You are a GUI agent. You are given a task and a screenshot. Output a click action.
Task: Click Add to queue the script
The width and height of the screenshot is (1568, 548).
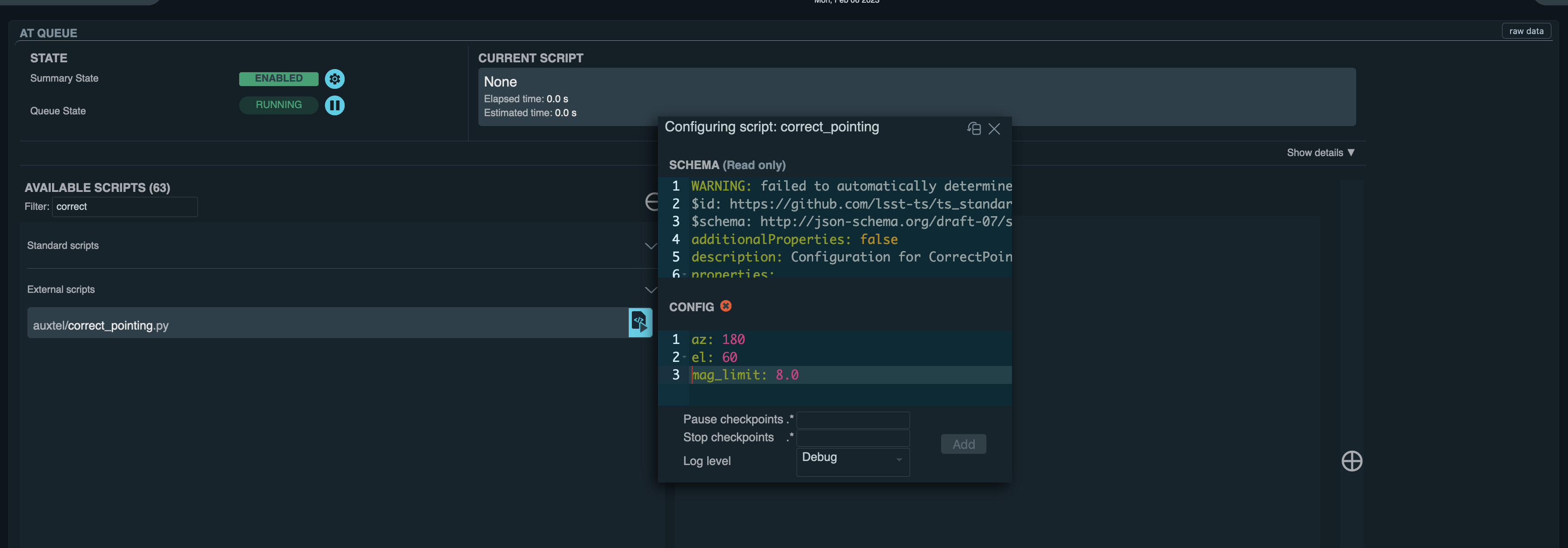tap(963, 444)
